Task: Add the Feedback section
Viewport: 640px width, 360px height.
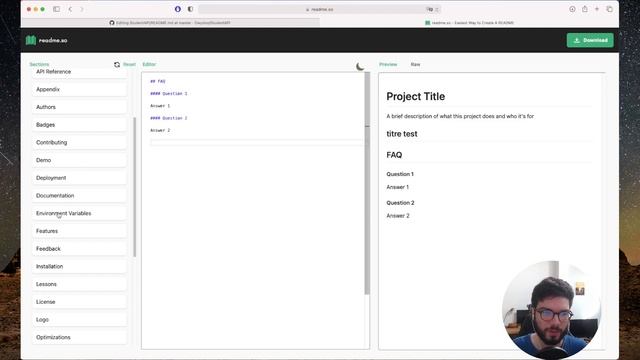Action: click(x=80, y=249)
